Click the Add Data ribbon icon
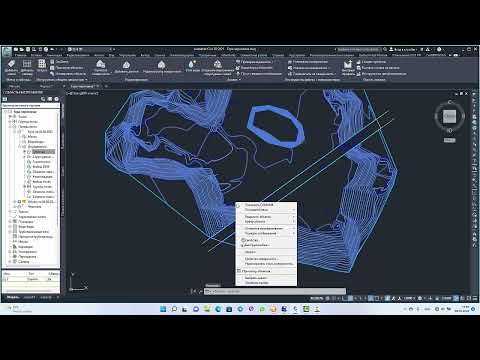 pos(126,64)
